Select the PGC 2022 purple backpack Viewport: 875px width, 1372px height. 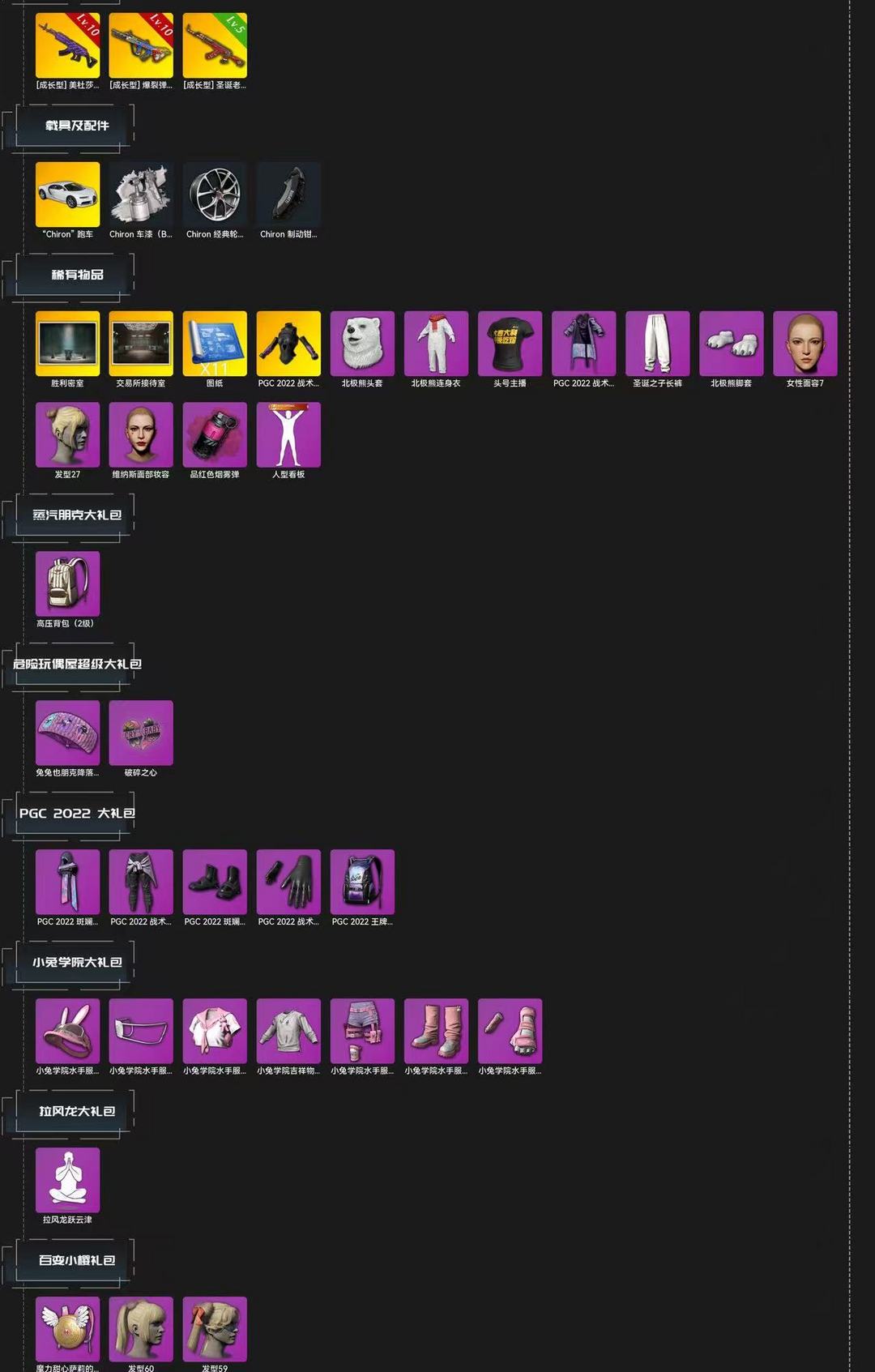tap(362, 882)
